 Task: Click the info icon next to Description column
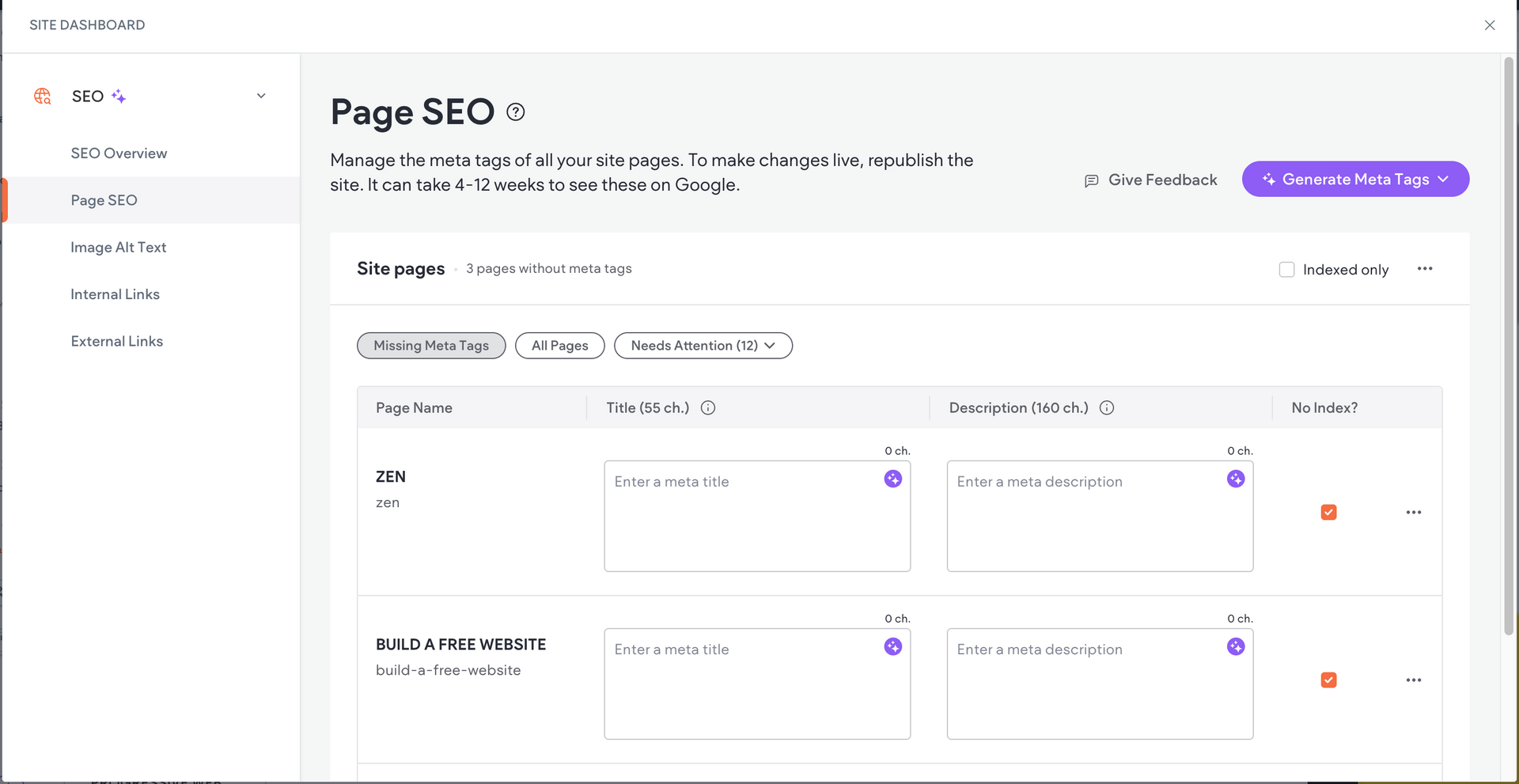[1107, 407]
